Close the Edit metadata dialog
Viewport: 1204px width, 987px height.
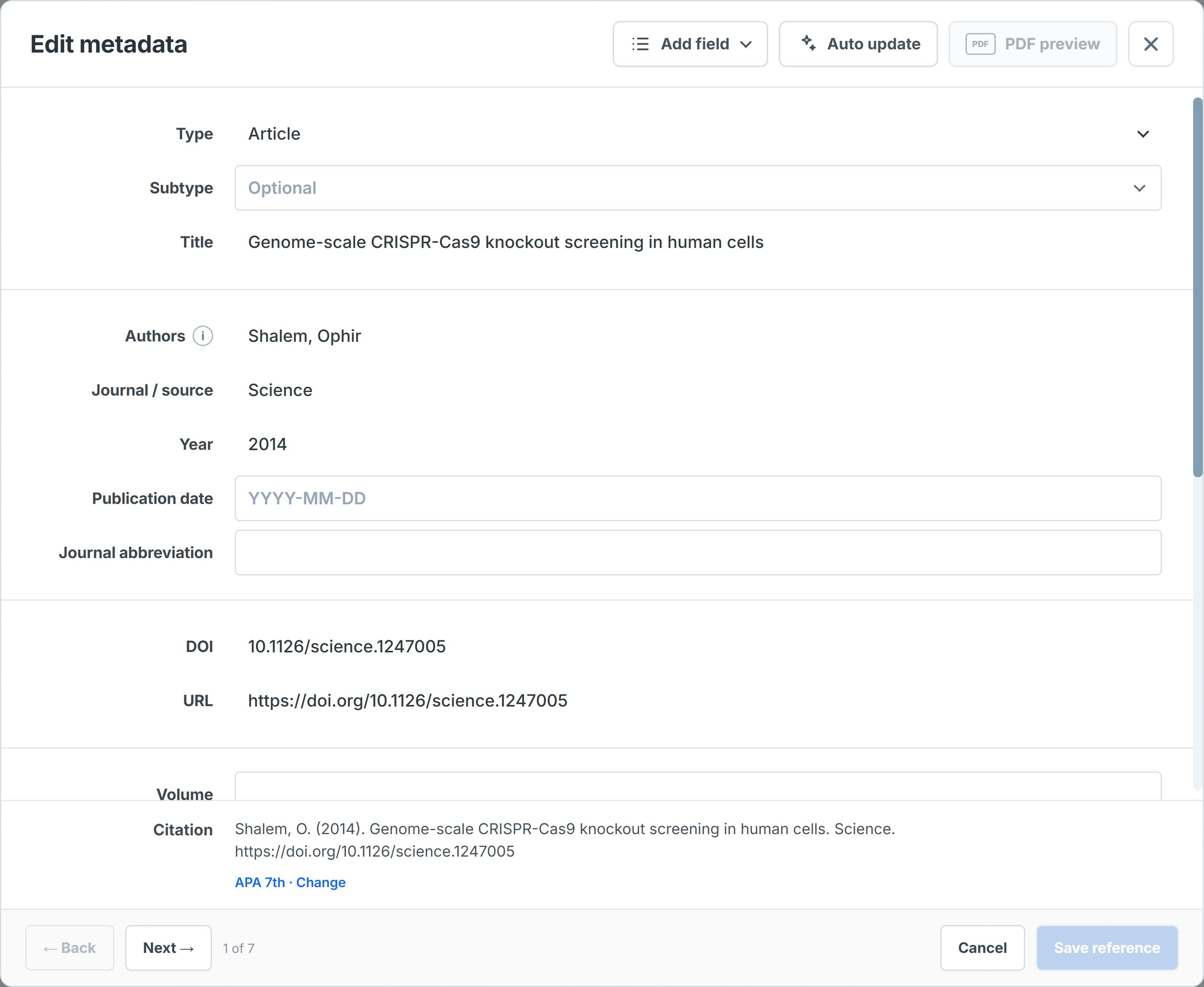tap(1151, 44)
